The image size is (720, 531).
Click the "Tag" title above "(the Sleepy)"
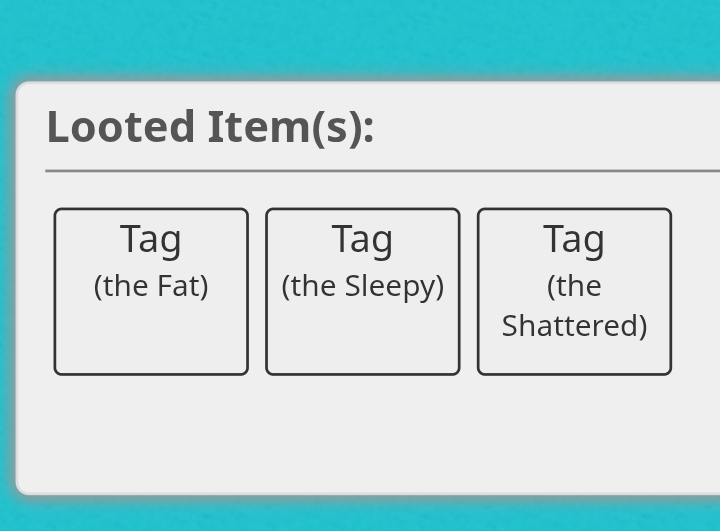(363, 240)
